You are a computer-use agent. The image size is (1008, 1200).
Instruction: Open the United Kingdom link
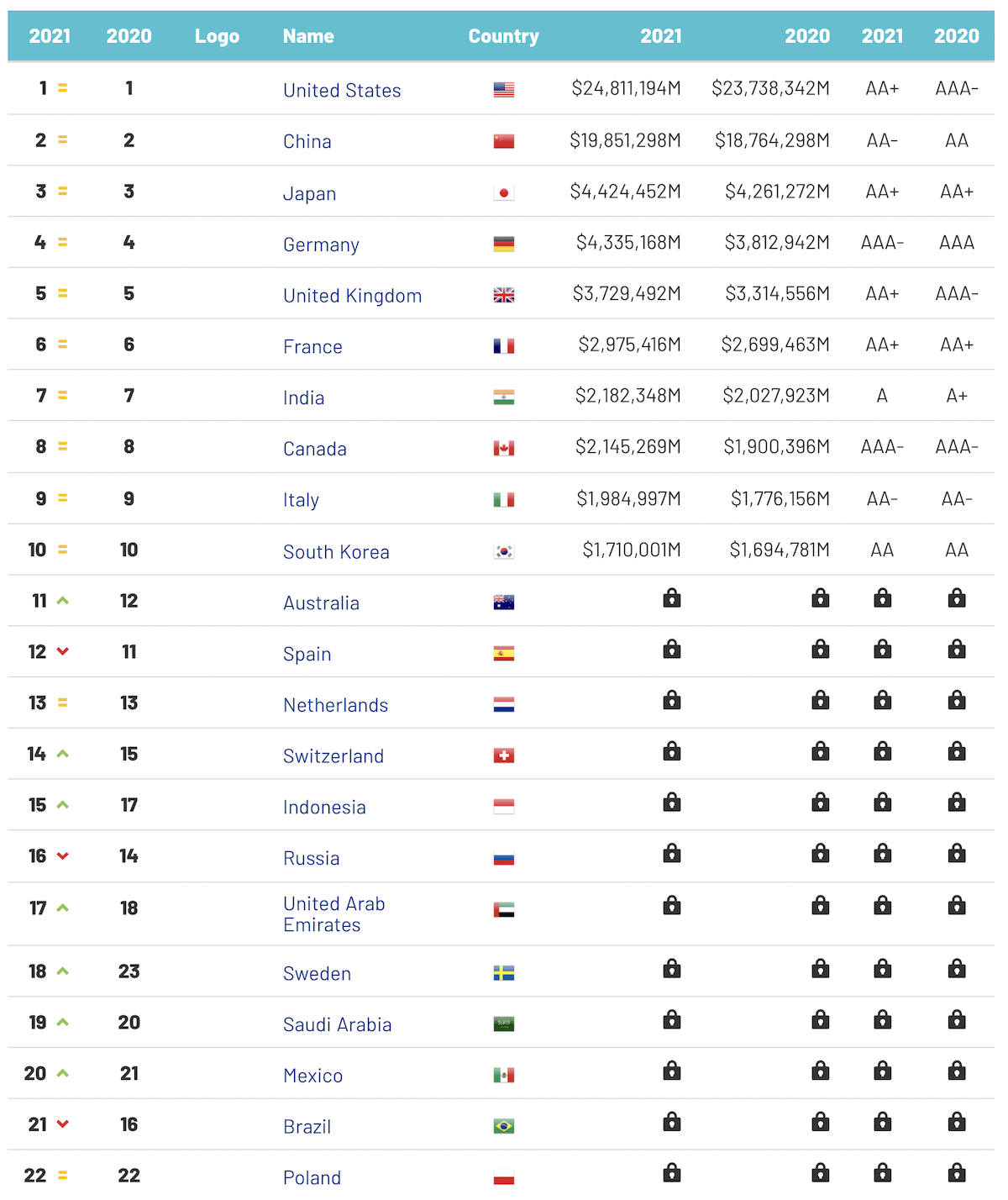353,296
